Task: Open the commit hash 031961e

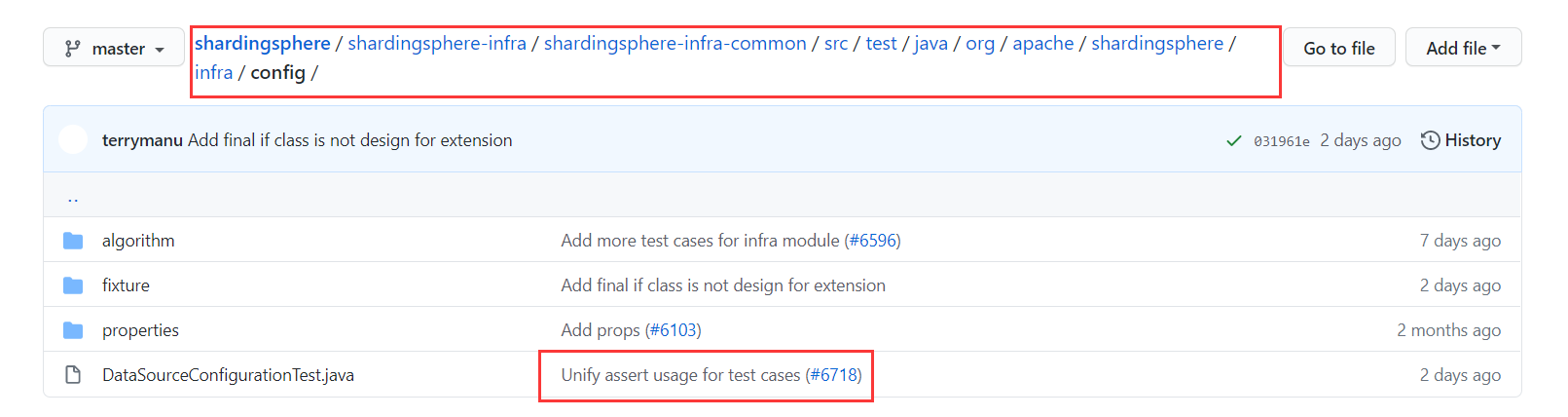Action: click(1282, 141)
